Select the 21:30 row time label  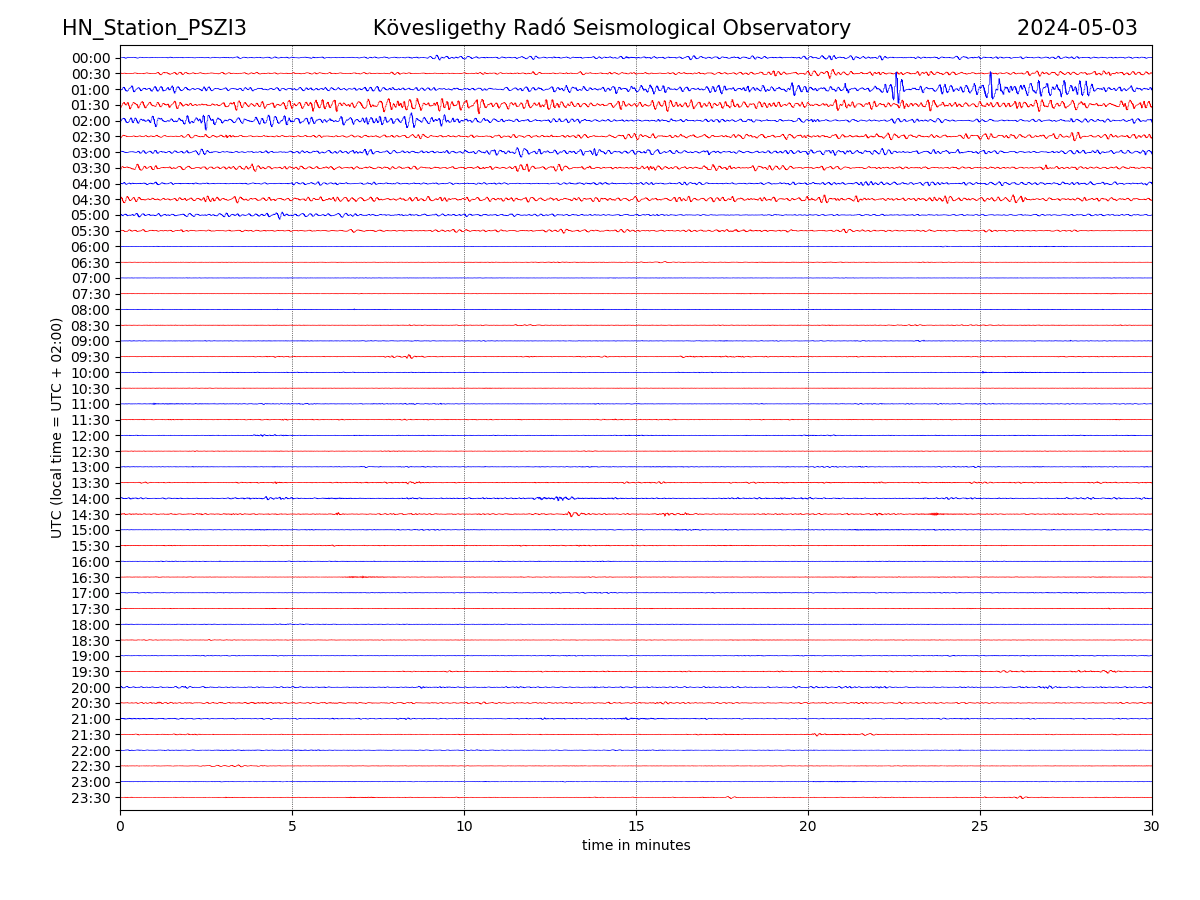[91, 735]
